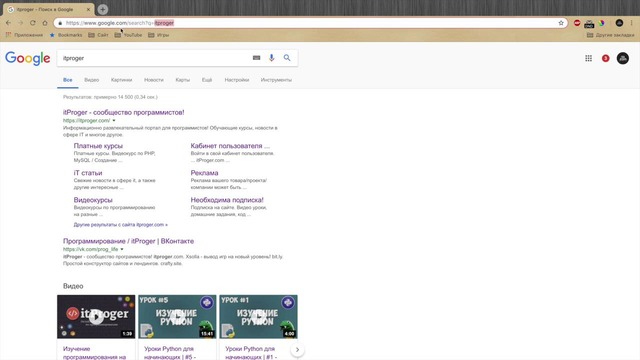Open the iT статьи sitelink
The width and height of the screenshot is (640, 360).
(88, 173)
